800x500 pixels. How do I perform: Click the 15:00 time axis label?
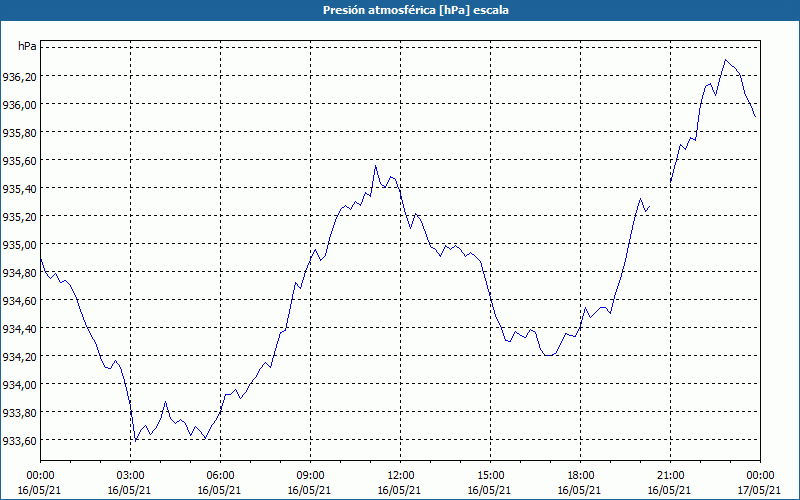pyautogui.click(x=490, y=476)
